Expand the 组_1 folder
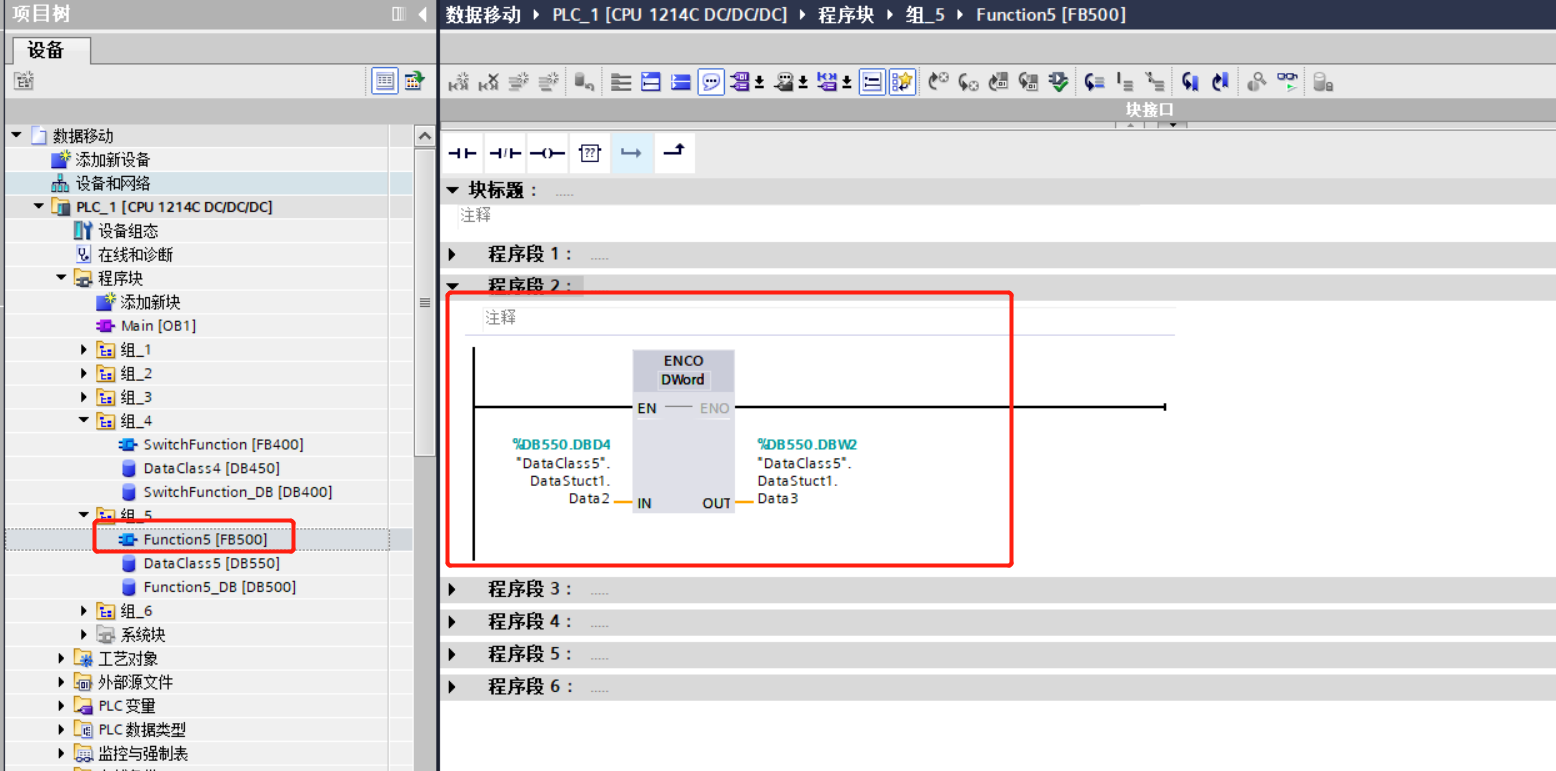Image resolution: width=1556 pixels, height=771 pixels. click(x=84, y=349)
